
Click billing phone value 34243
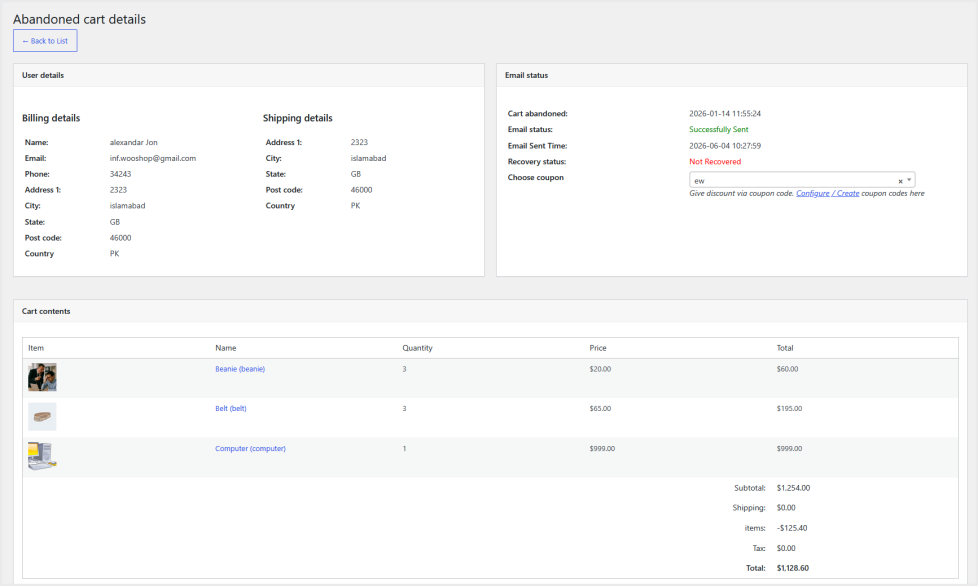120,175
